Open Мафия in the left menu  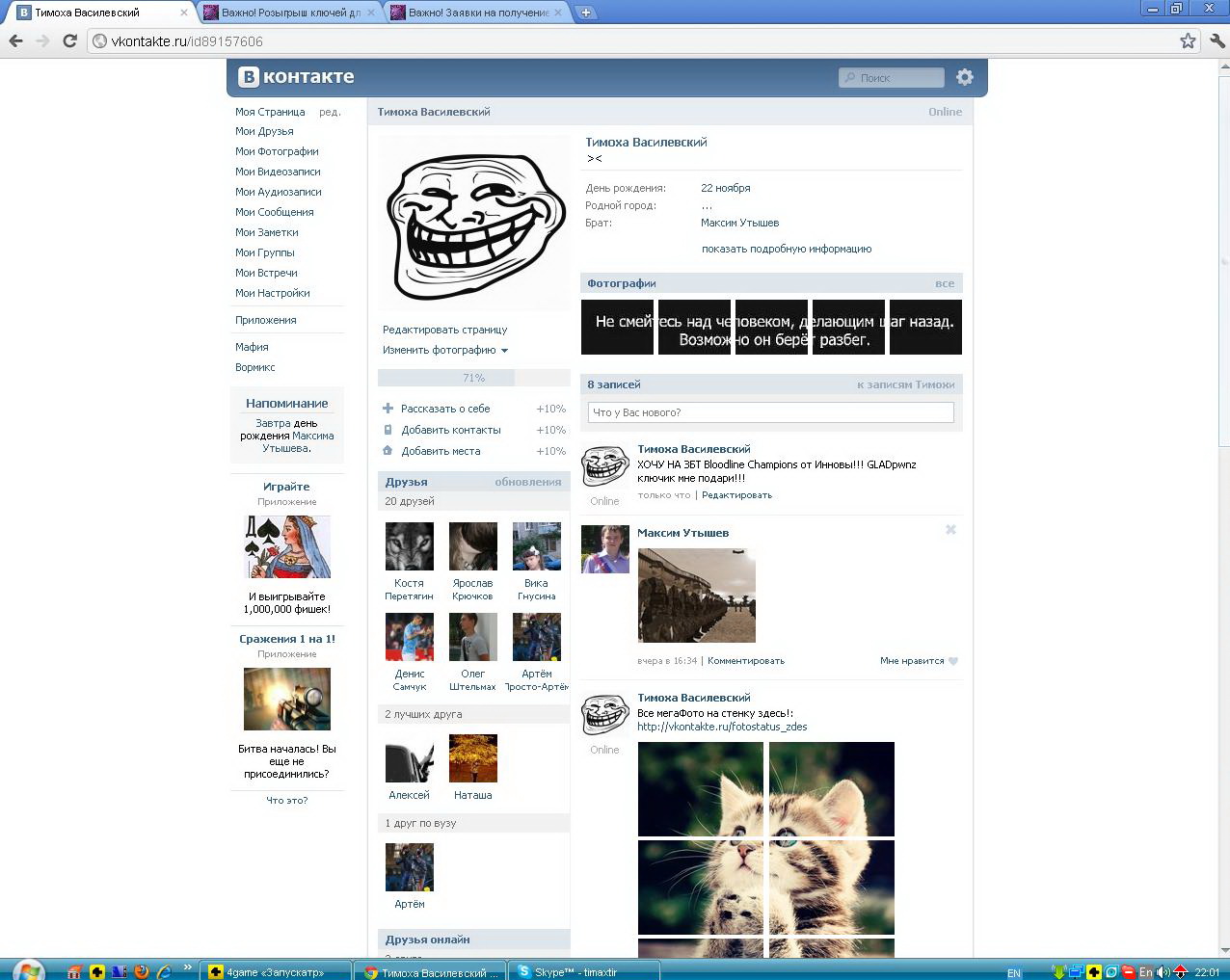coord(252,347)
